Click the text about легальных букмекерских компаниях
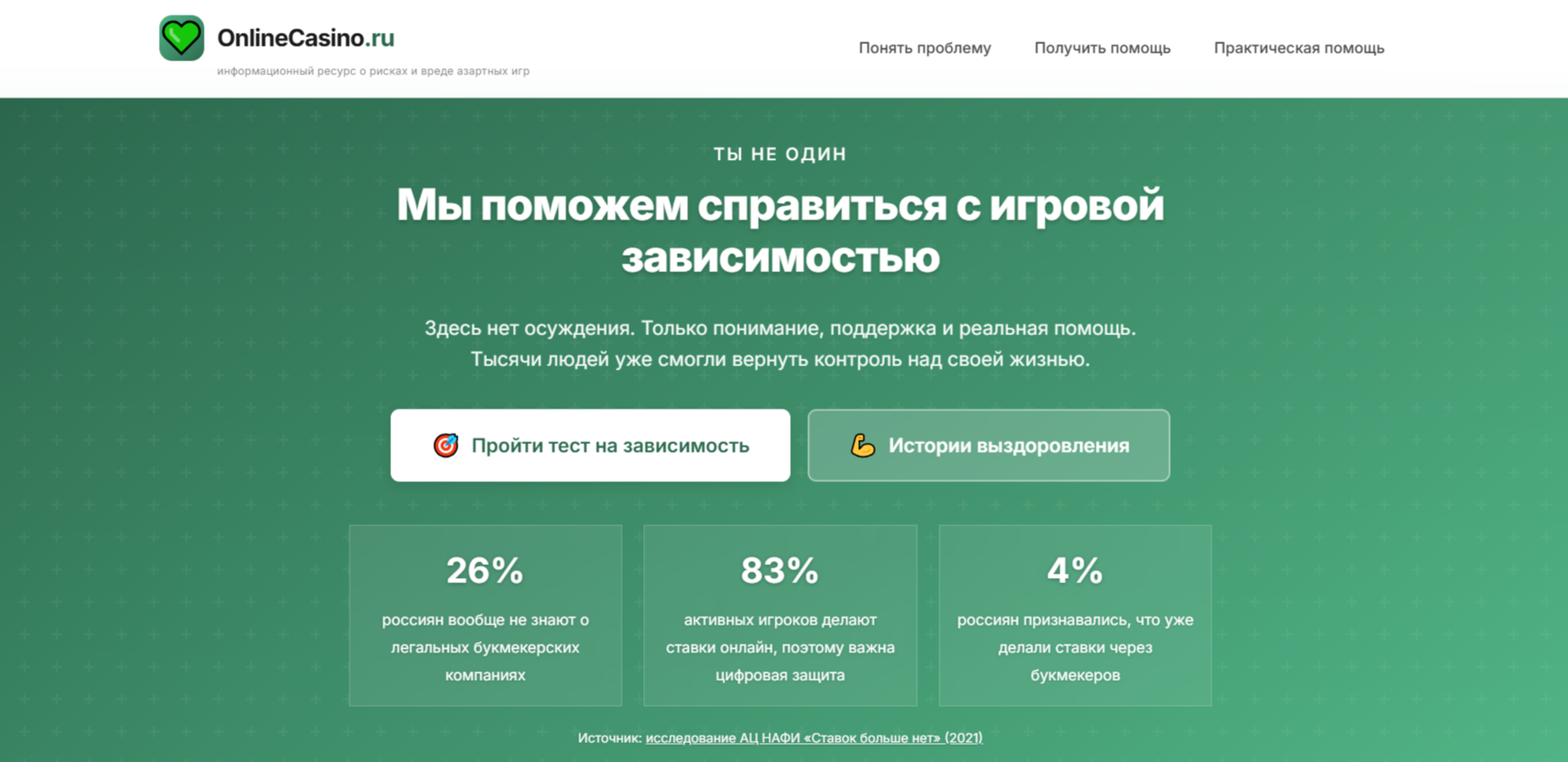 tap(484, 647)
